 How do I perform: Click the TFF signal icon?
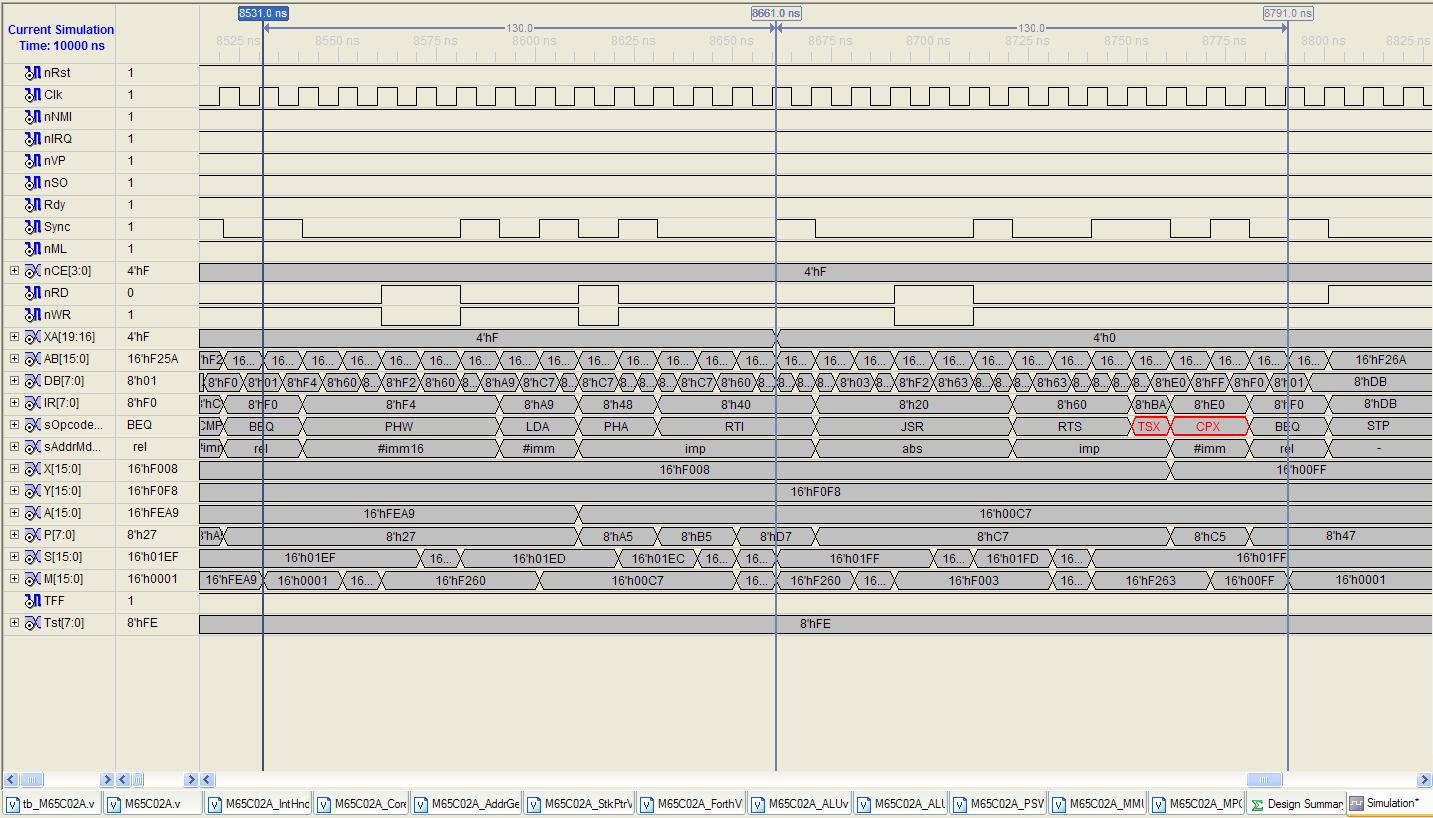point(33,601)
